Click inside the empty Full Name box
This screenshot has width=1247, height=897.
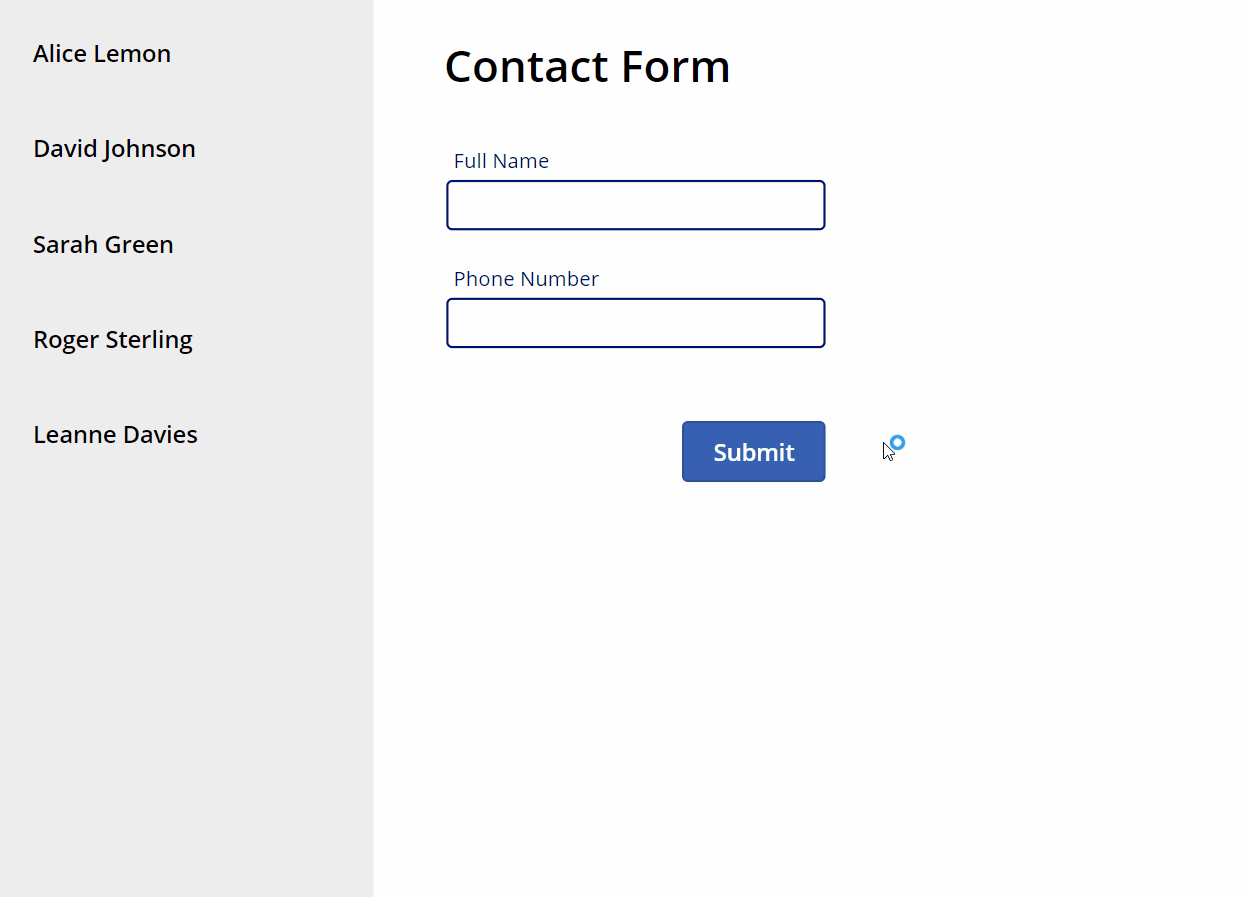(x=635, y=204)
